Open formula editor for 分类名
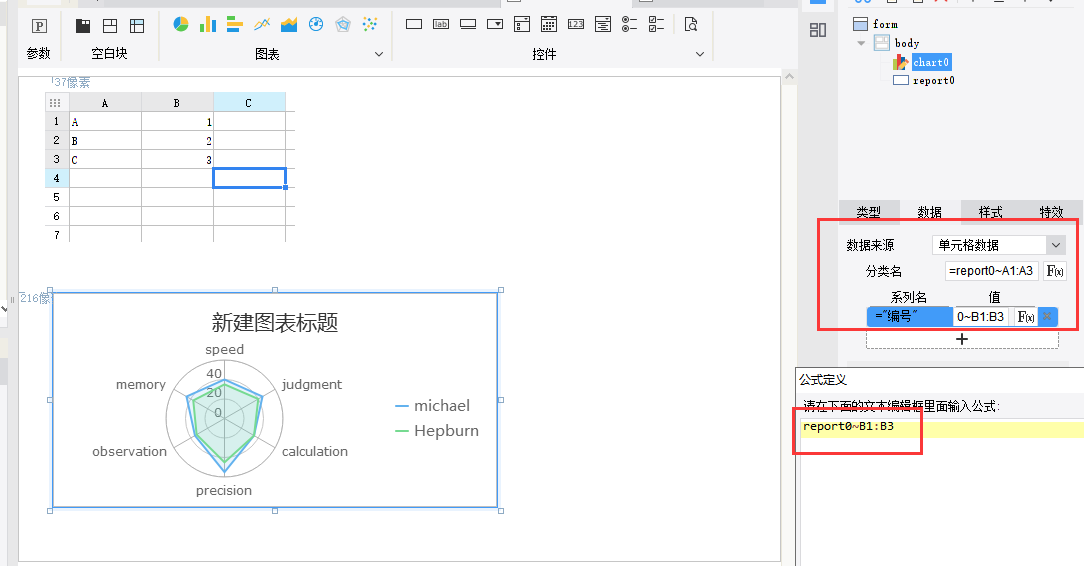 click(1054, 271)
